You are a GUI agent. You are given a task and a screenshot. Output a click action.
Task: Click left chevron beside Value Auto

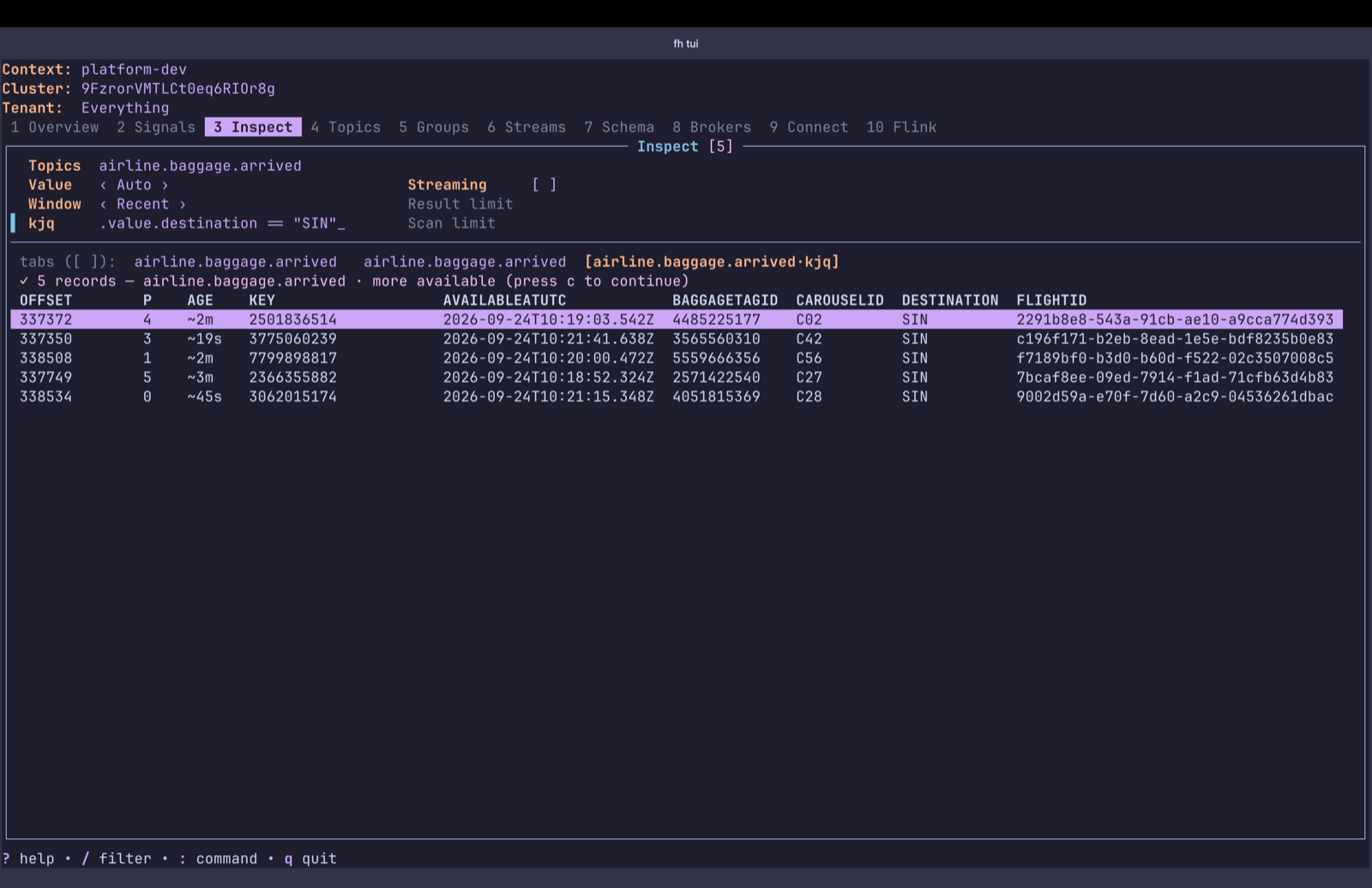tap(103, 184)
